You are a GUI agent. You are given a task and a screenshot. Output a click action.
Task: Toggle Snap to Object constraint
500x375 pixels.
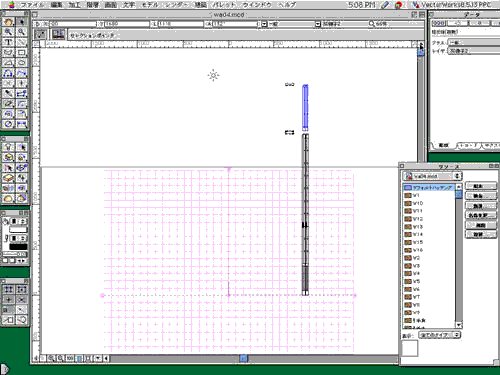pyautogui.click(x=21, y=289)
